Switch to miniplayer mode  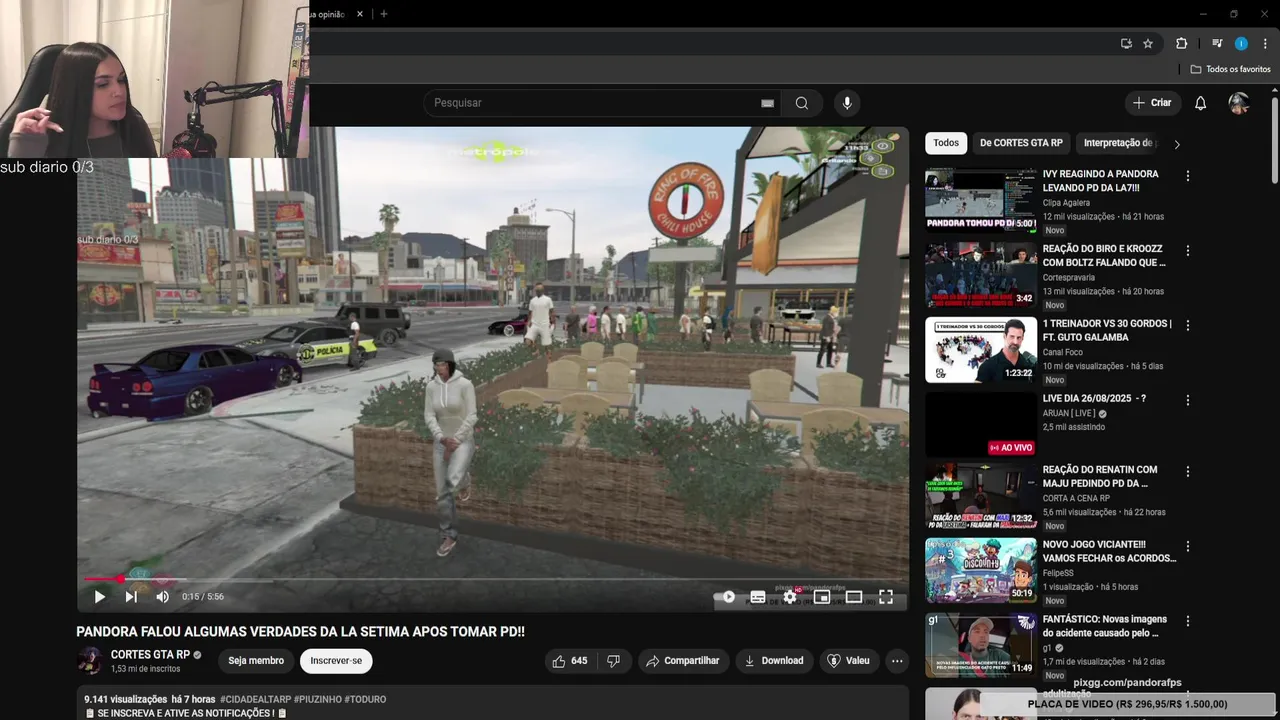822,597
